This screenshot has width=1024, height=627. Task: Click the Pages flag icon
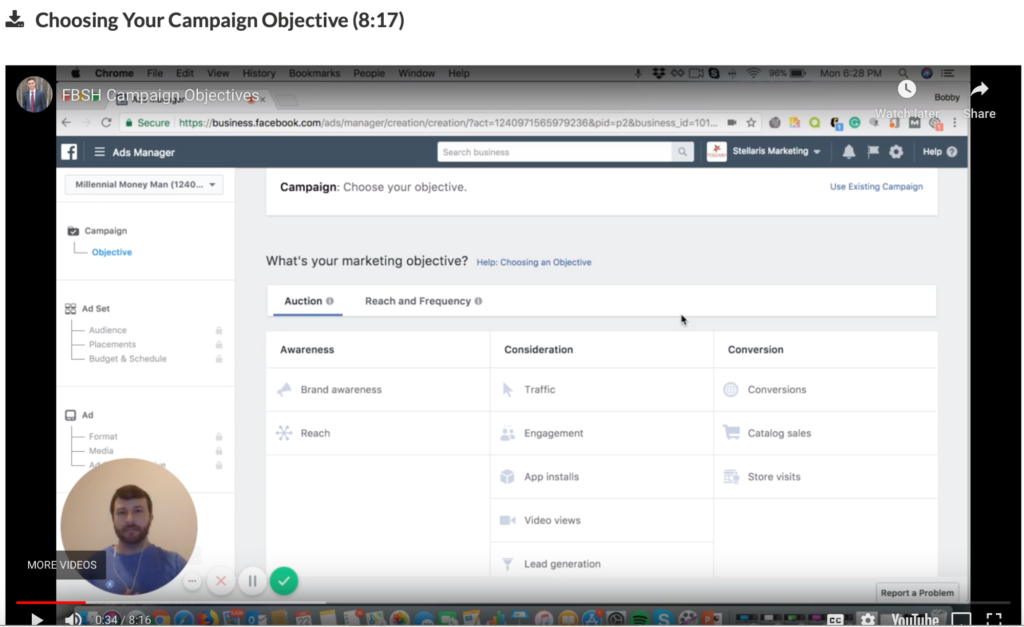(872, 152)
